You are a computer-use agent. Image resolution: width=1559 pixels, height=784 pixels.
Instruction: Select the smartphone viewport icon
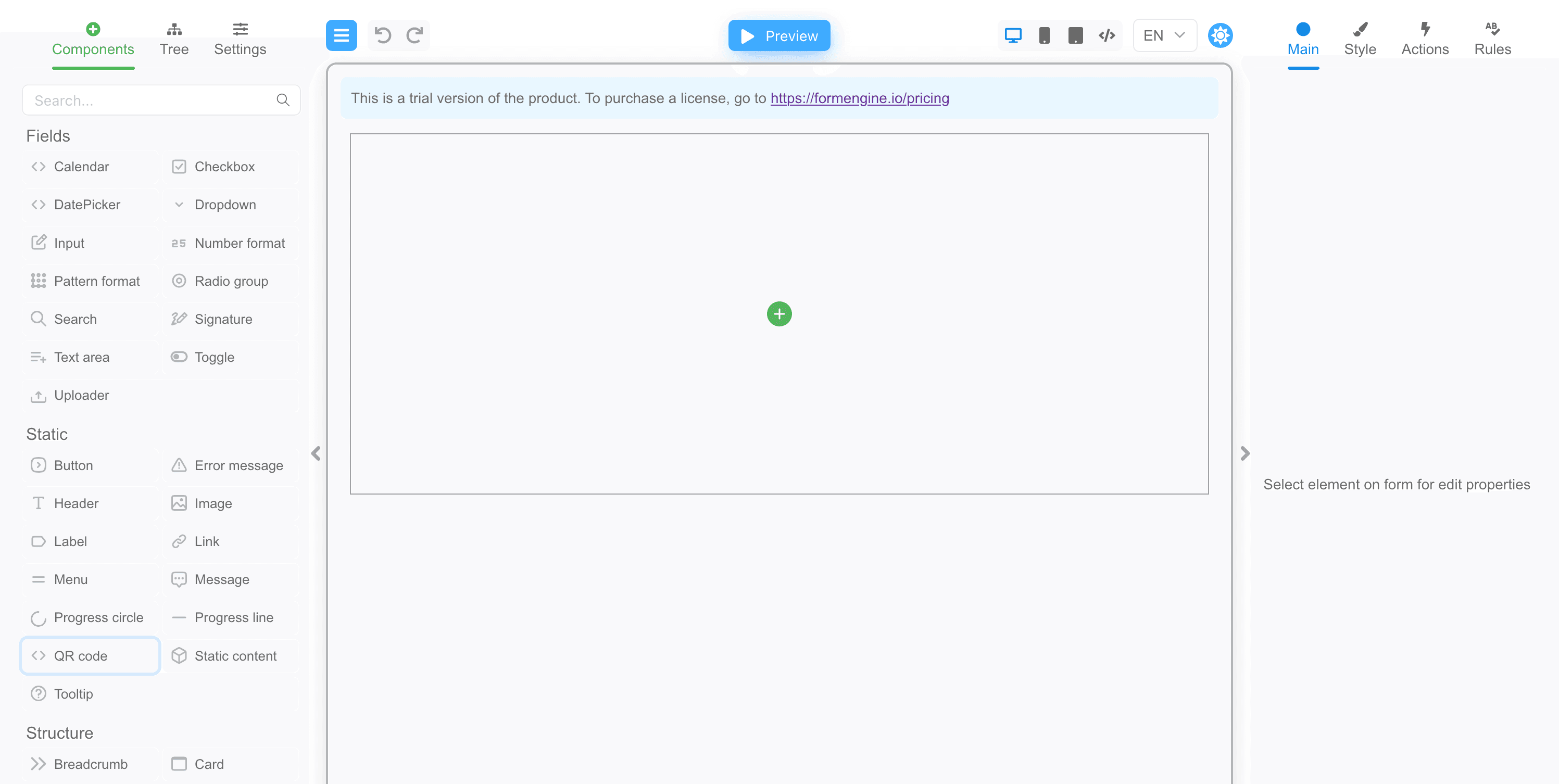(1045, 35)
